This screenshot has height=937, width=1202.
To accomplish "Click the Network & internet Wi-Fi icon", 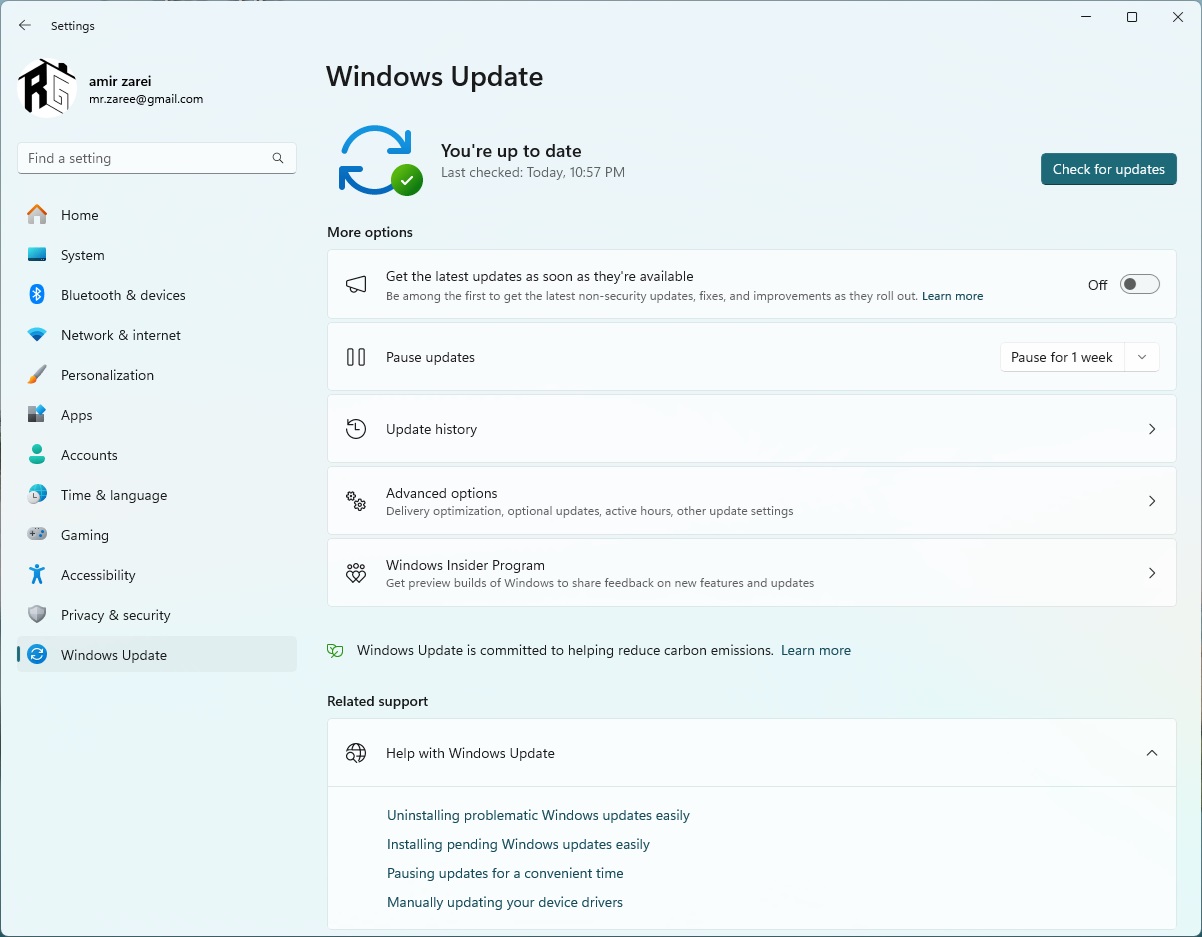I will click(37, 335).
